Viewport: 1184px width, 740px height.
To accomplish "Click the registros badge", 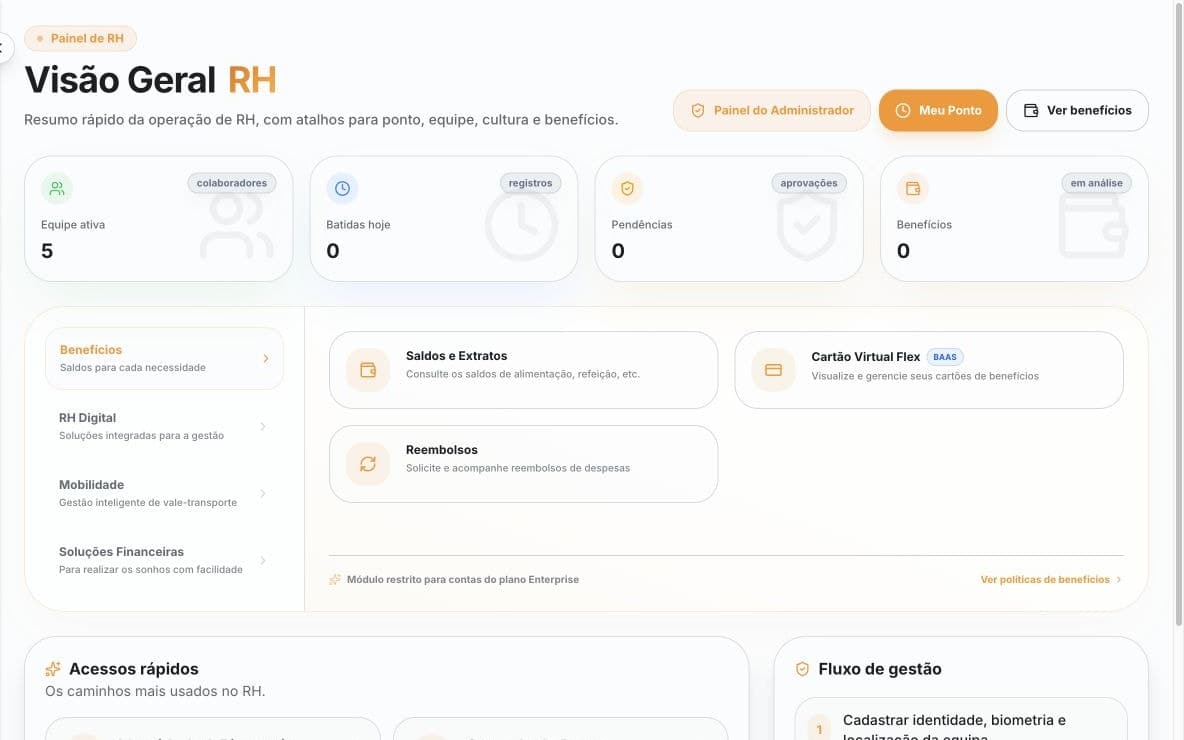I will click(x=530, y=183).
